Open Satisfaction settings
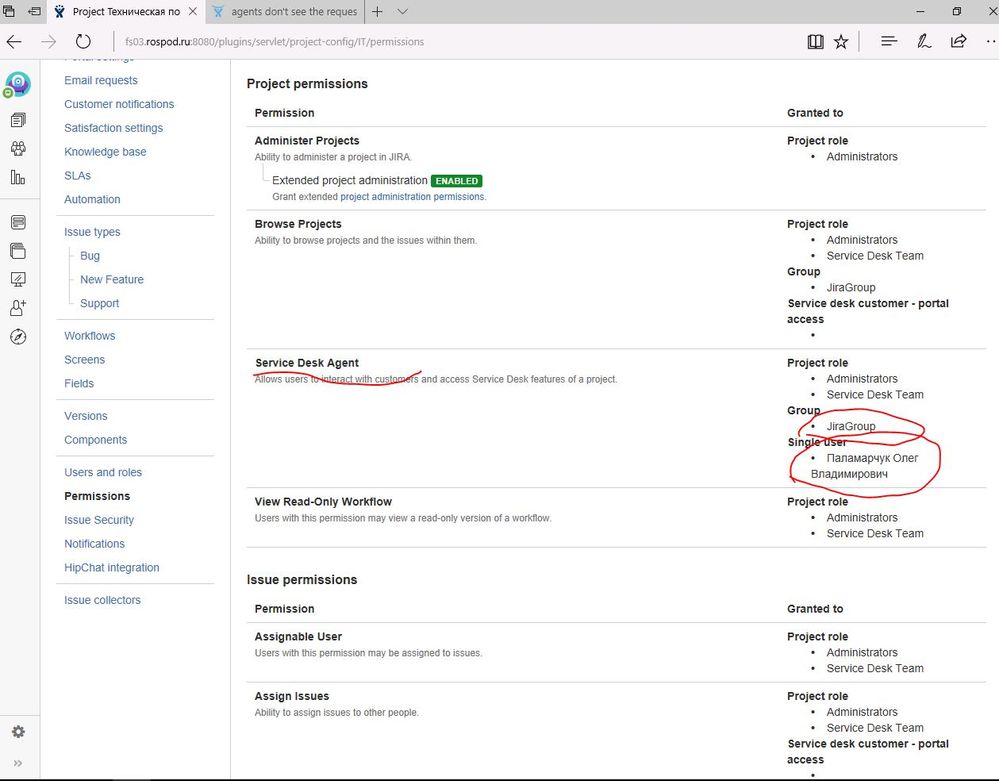 113,128
